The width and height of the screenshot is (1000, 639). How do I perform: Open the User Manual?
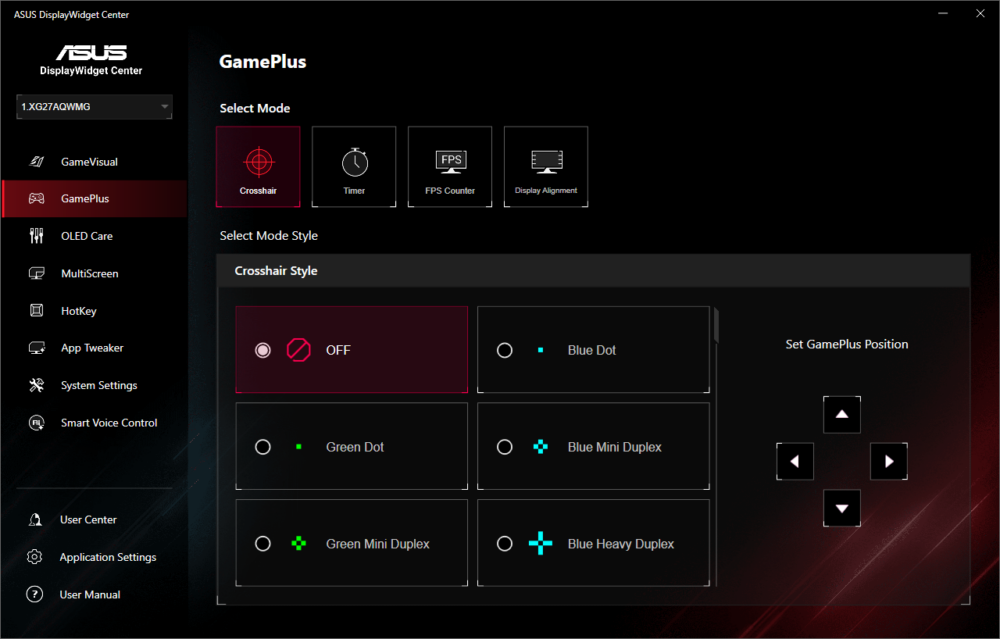(x=89, y=595)
